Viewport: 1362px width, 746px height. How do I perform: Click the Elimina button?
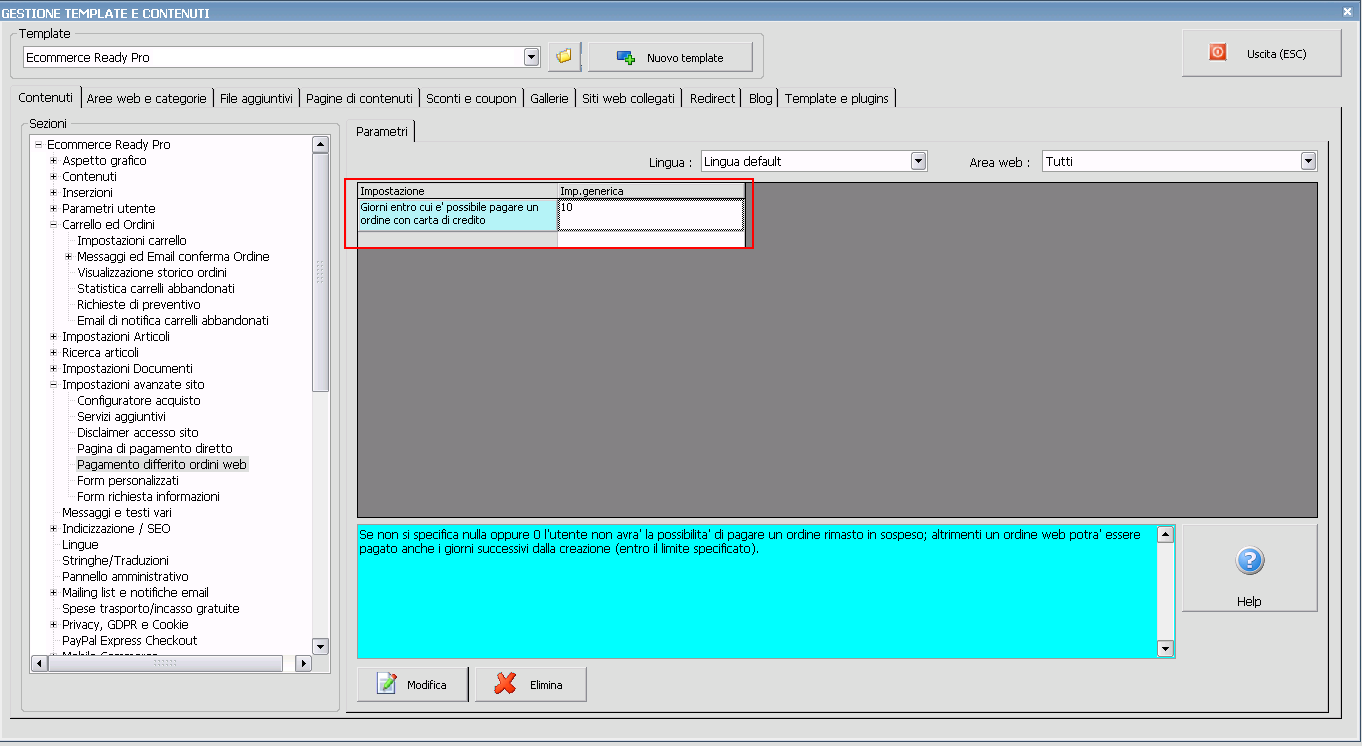click(x=530, y=685)
